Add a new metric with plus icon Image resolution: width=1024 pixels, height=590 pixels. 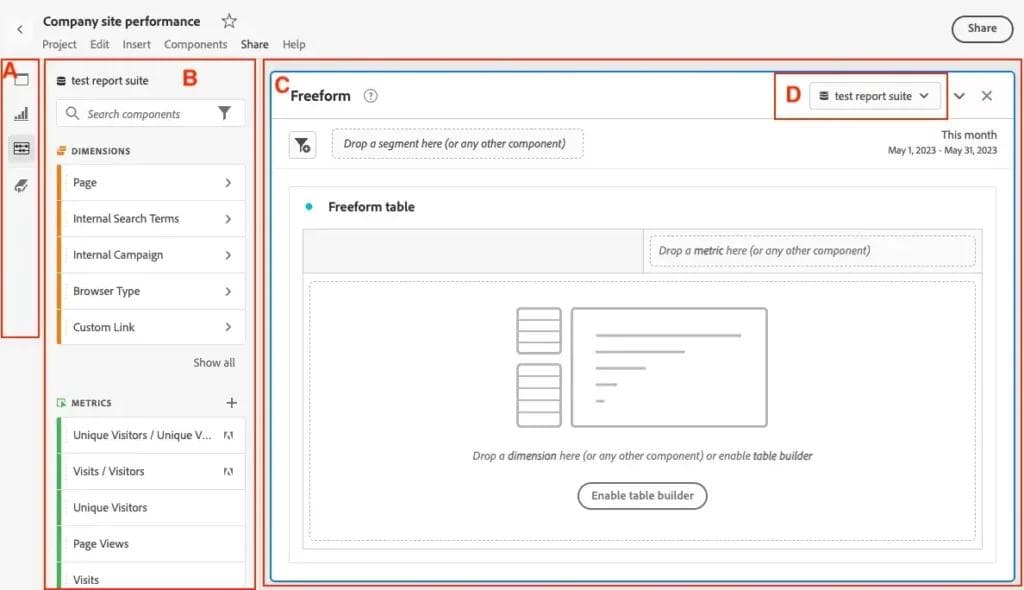[x=231, y=402]
